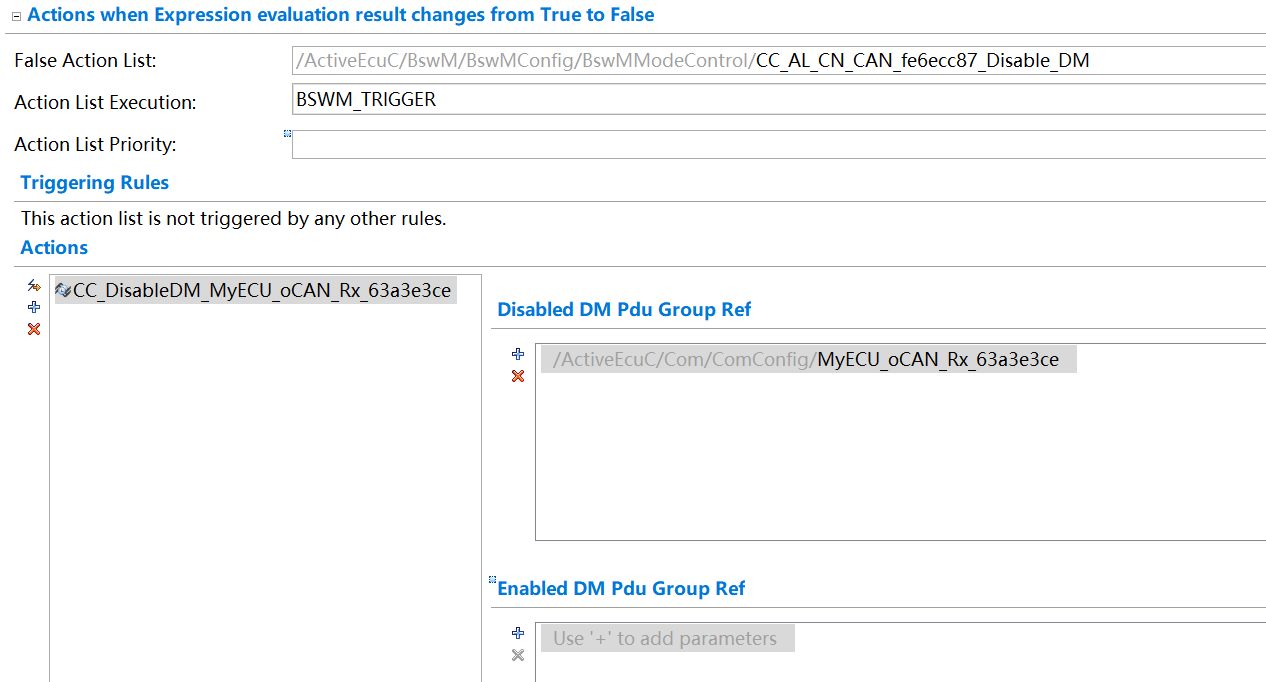1266x682 pixels.
Task: Click the Actions section heading
Action: coord(54,248)
